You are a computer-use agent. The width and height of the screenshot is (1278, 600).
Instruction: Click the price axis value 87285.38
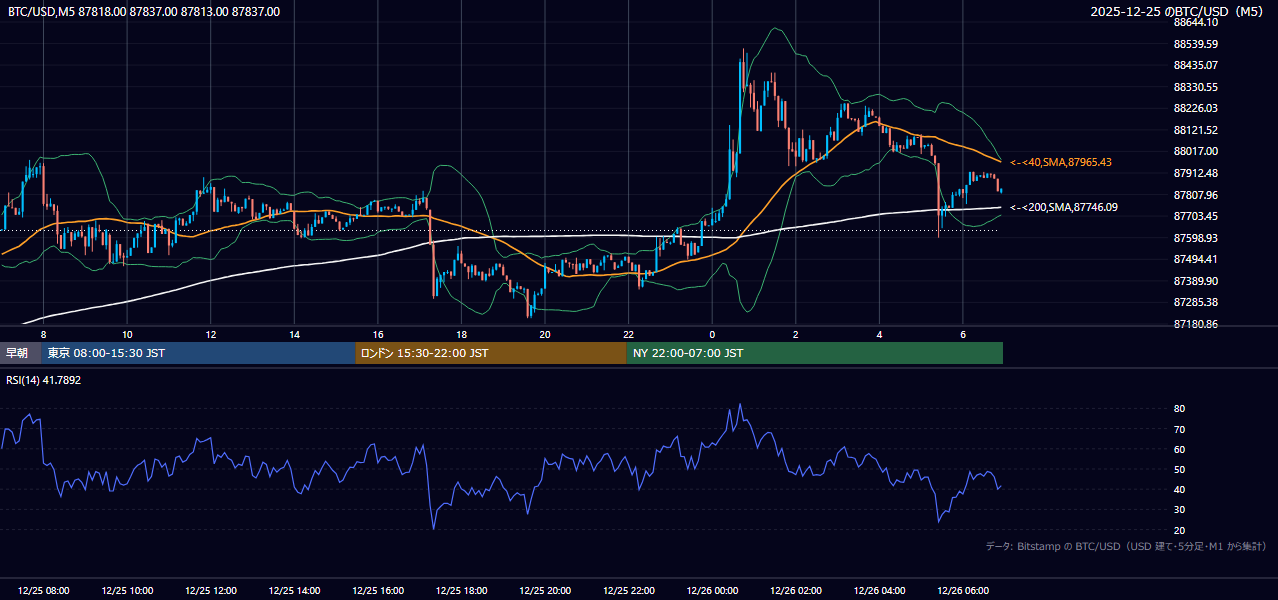(1196, 302)
